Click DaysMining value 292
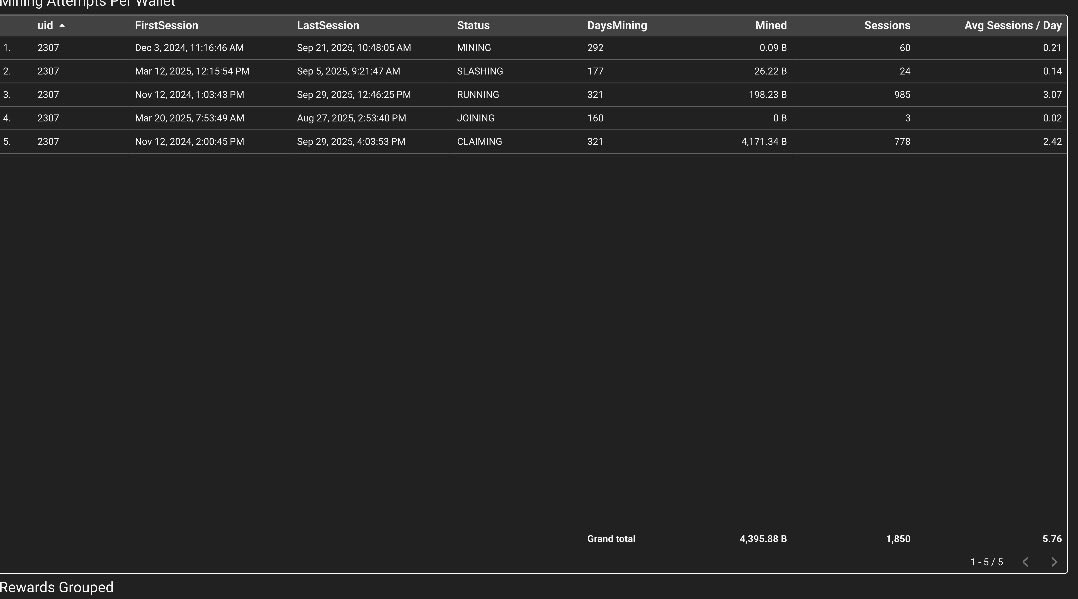The height and width of the screenshot is (599, 1078). coord(595,48)
